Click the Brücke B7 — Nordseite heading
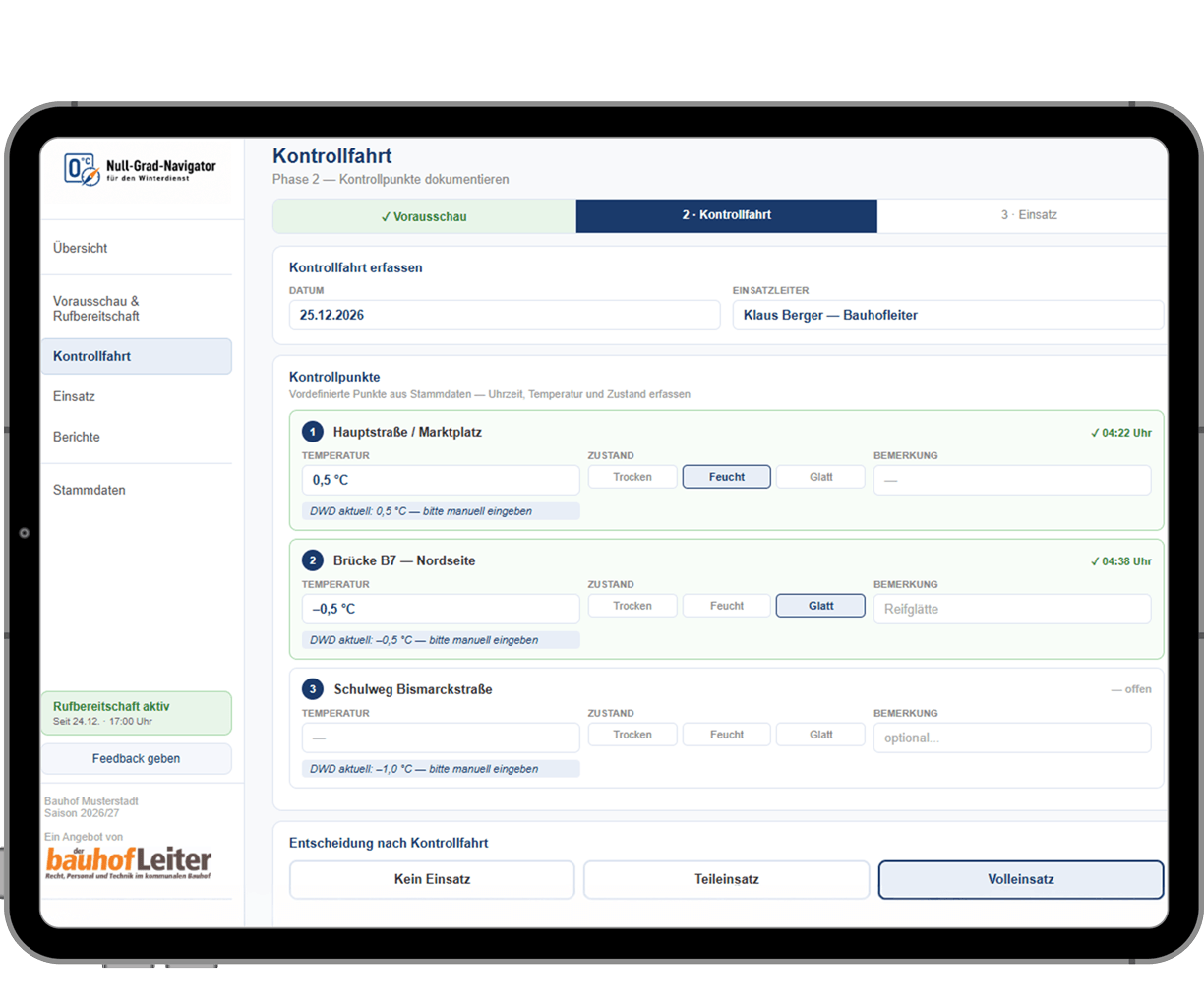1204x1003 pixels. pyautogui.click(x=404, y=560)
